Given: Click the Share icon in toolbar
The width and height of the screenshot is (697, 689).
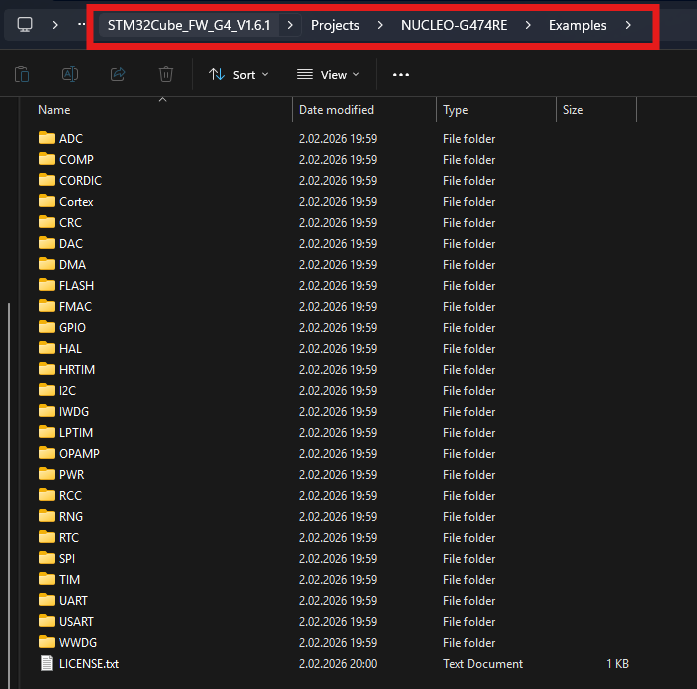Looking at the screenshot, I should coord(118,74).
